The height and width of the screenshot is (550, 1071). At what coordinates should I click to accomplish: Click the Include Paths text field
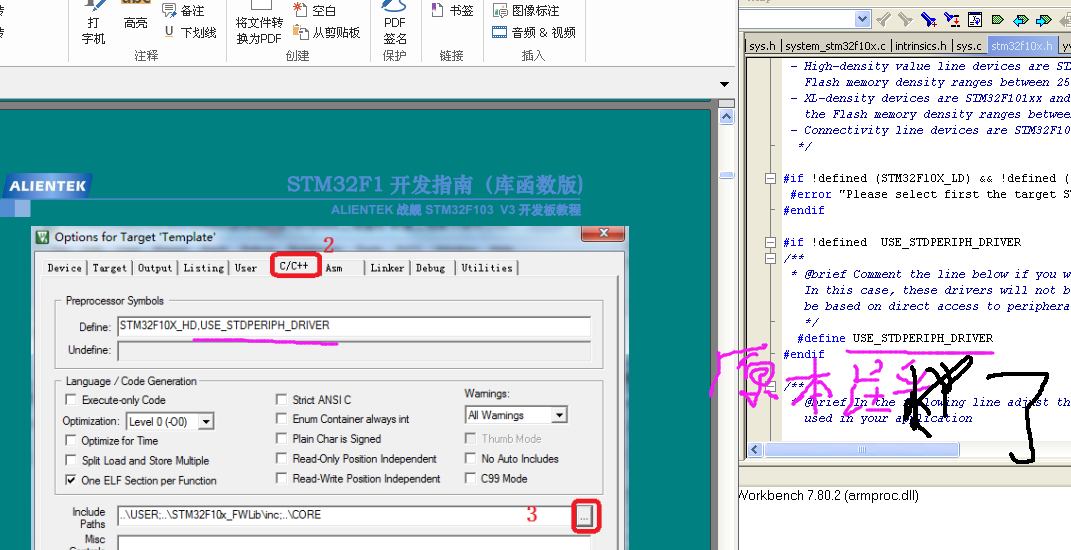(344, 515)
